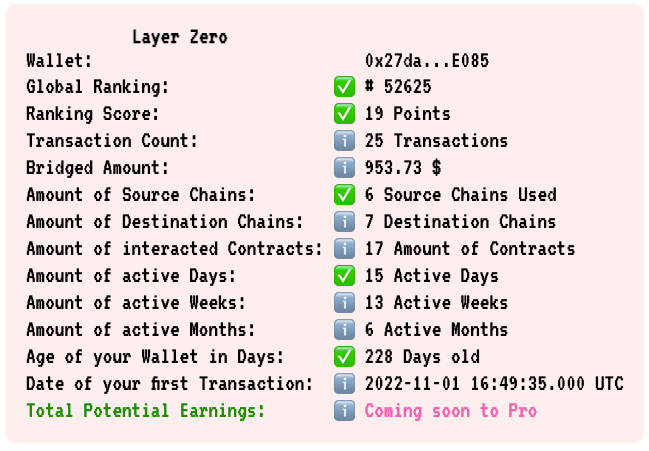Click the info icon for active Months
This screenshot has width=649, height=451.
344,330
